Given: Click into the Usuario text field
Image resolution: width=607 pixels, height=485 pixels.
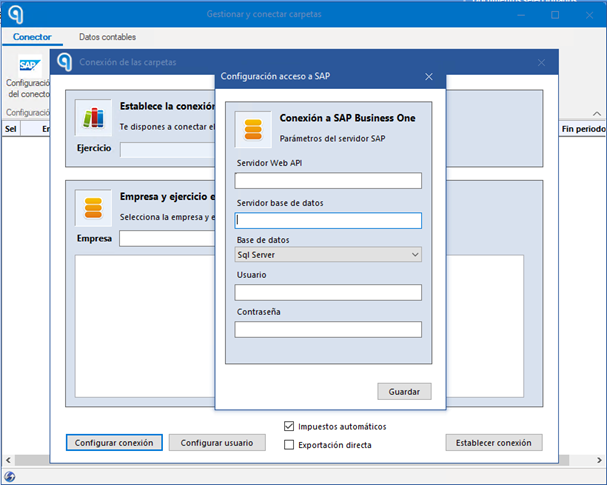Looking at the screenshot, I should coord(328,293).
